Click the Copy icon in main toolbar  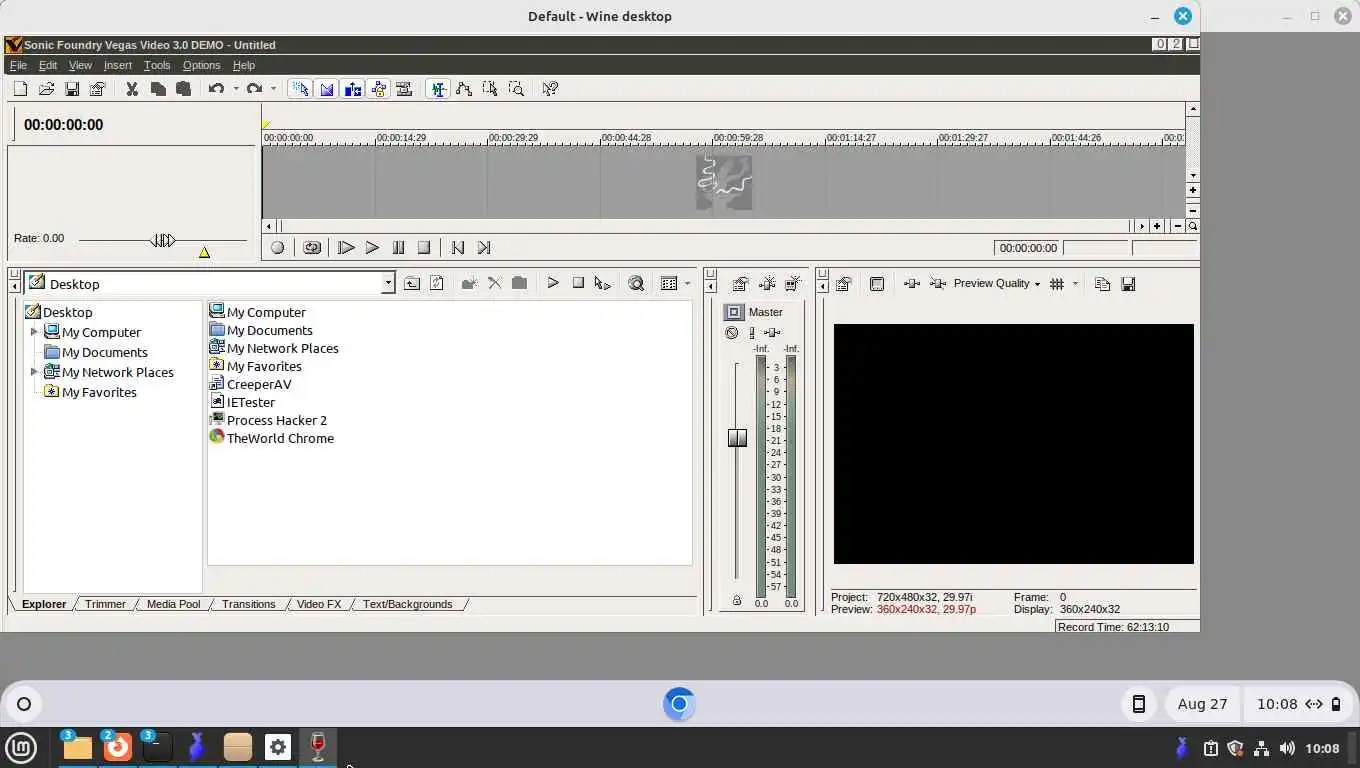coord(157,89)
